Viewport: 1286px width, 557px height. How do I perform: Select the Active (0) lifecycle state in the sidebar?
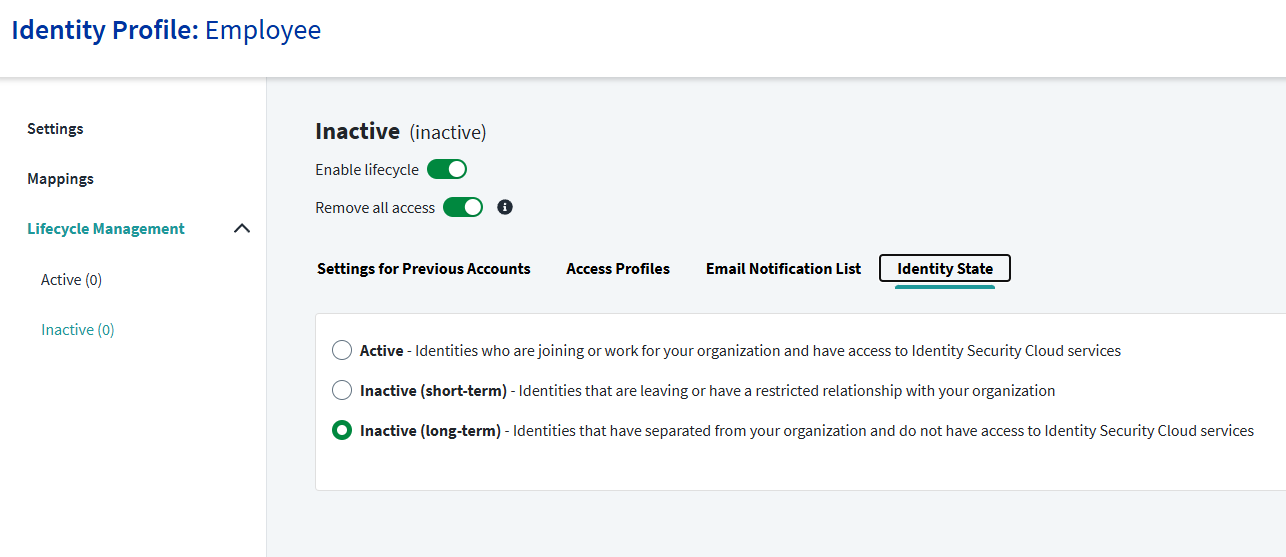(71, 280)
